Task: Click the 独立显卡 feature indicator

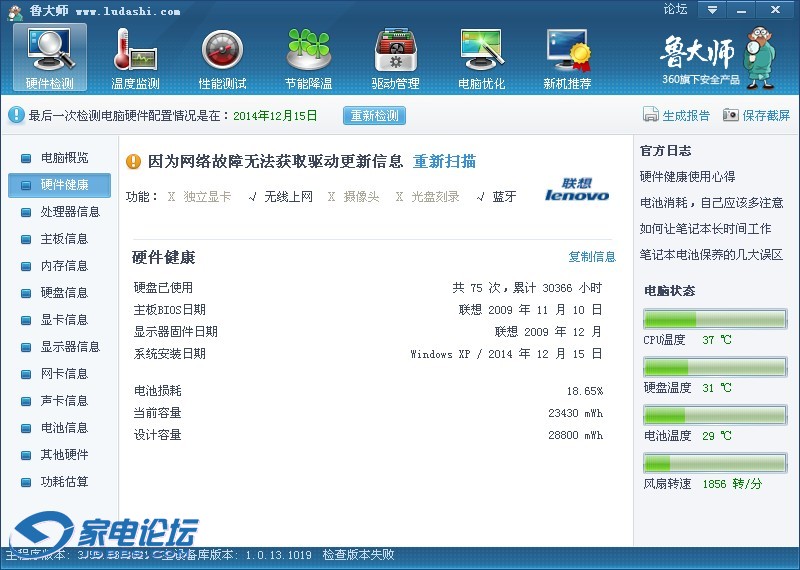Action: tap(199, 197)
